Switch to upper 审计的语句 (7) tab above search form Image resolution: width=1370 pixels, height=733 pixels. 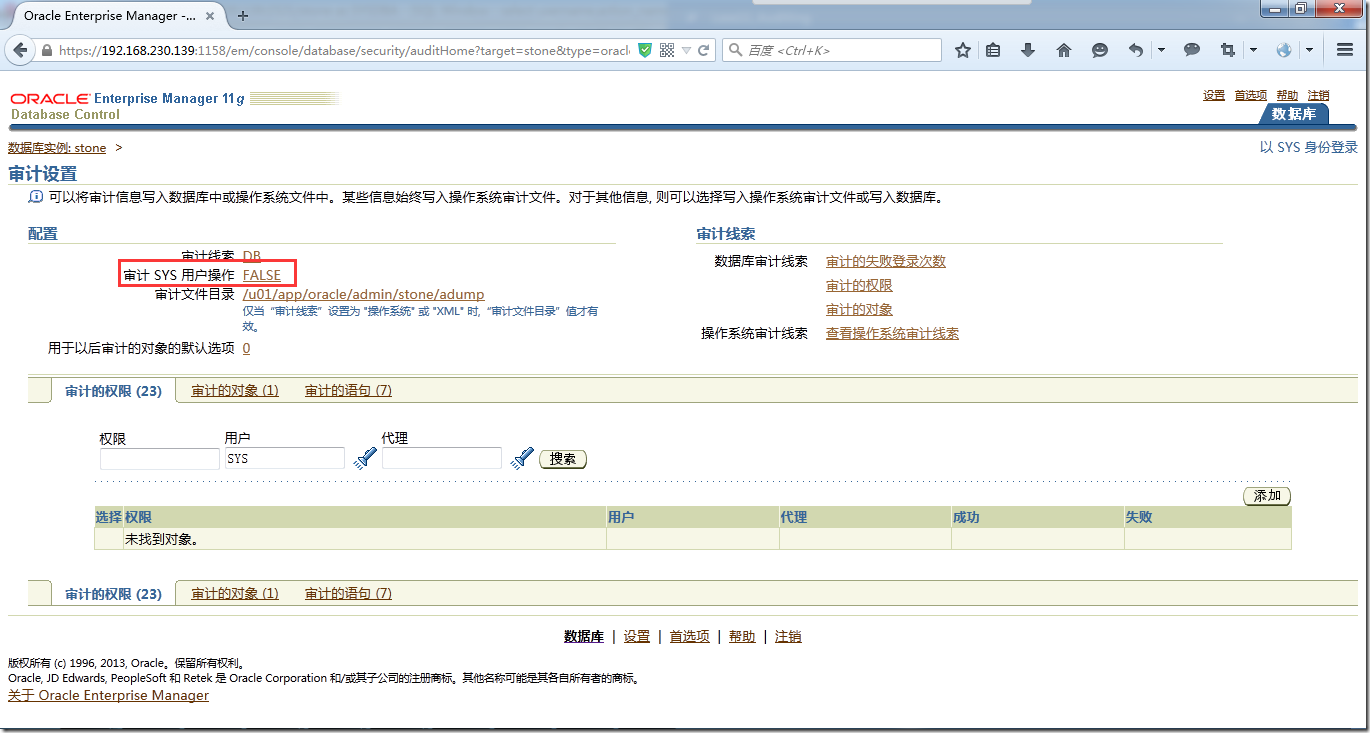[348, 391]
